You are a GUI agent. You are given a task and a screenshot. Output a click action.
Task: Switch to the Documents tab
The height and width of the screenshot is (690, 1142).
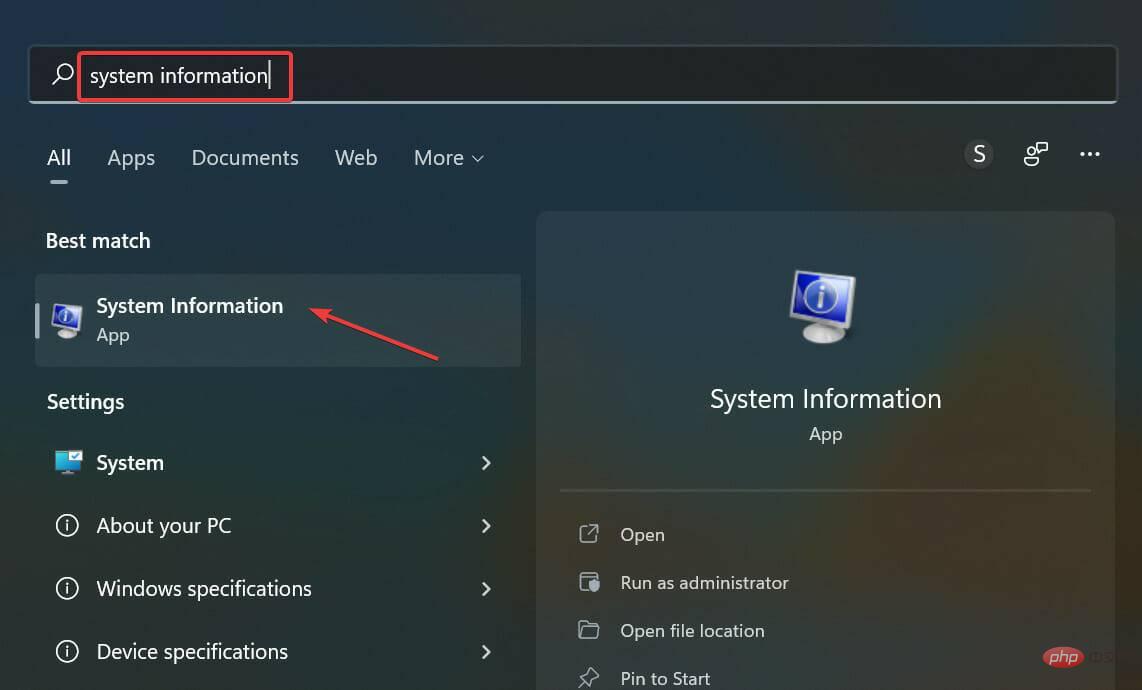[x=244, y=157]
